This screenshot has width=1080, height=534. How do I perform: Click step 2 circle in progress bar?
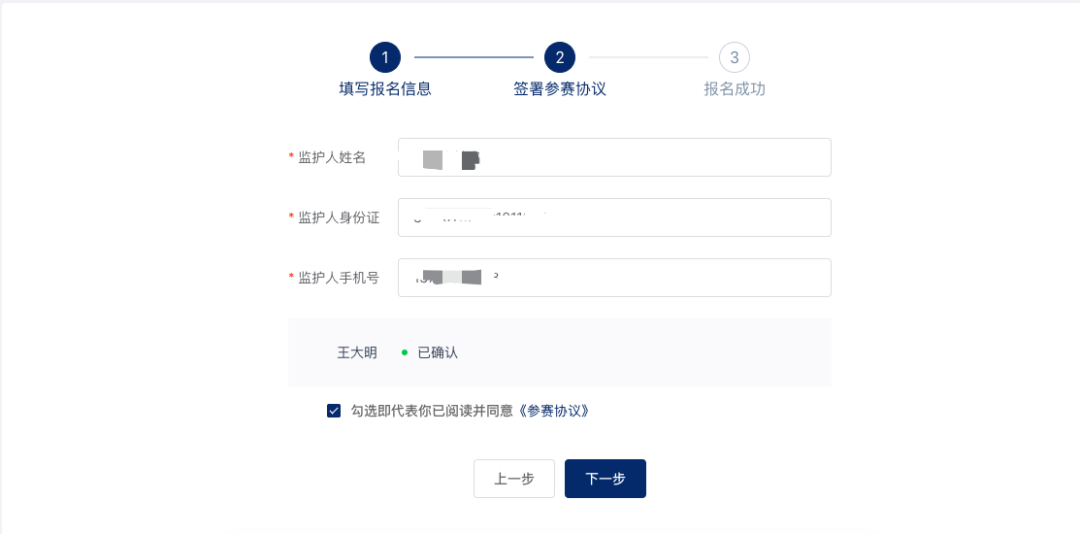pyautogui.click(x=560, y=57)
